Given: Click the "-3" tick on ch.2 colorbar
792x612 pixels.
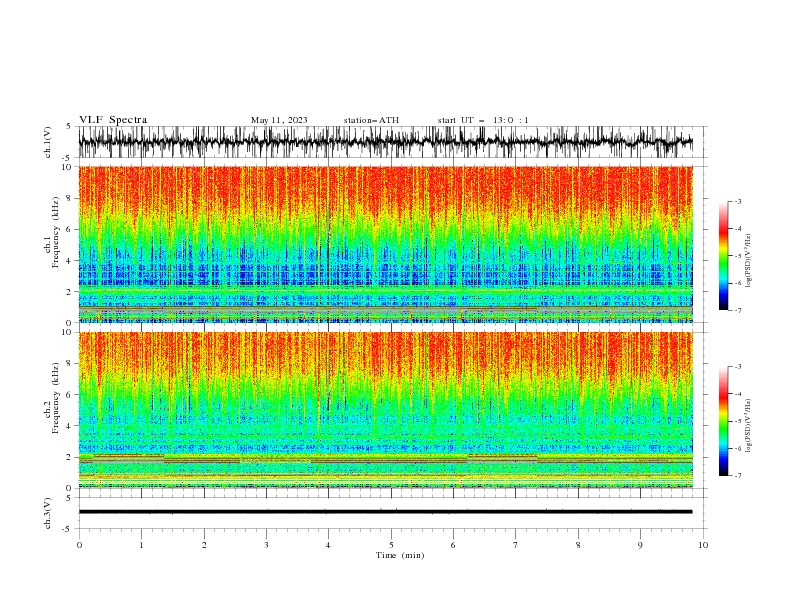Looking at the screenshot, I should pyautogui.click(x=738, y=367).
